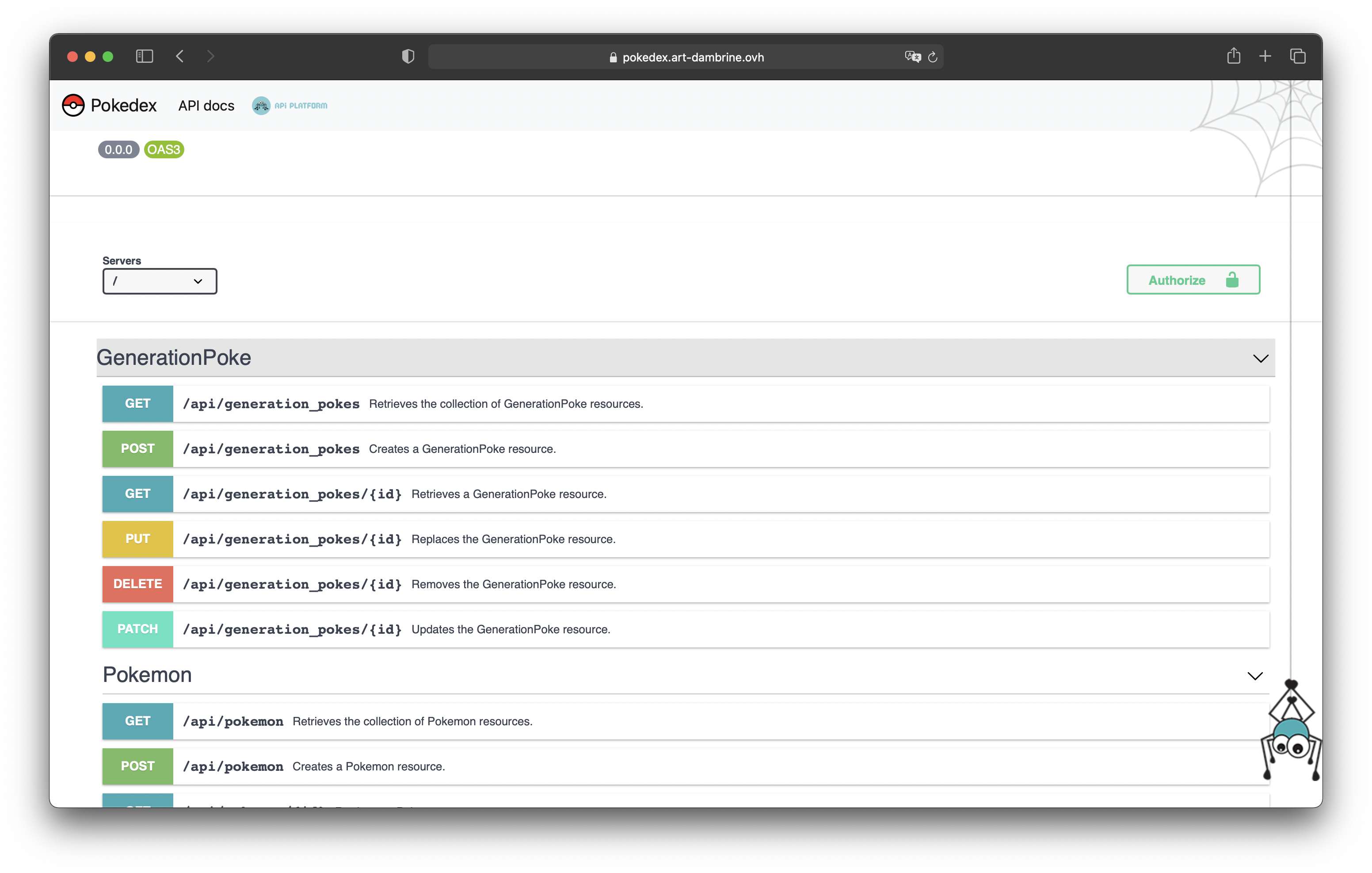
Task: Click the translate page icon
Action: 913,57
